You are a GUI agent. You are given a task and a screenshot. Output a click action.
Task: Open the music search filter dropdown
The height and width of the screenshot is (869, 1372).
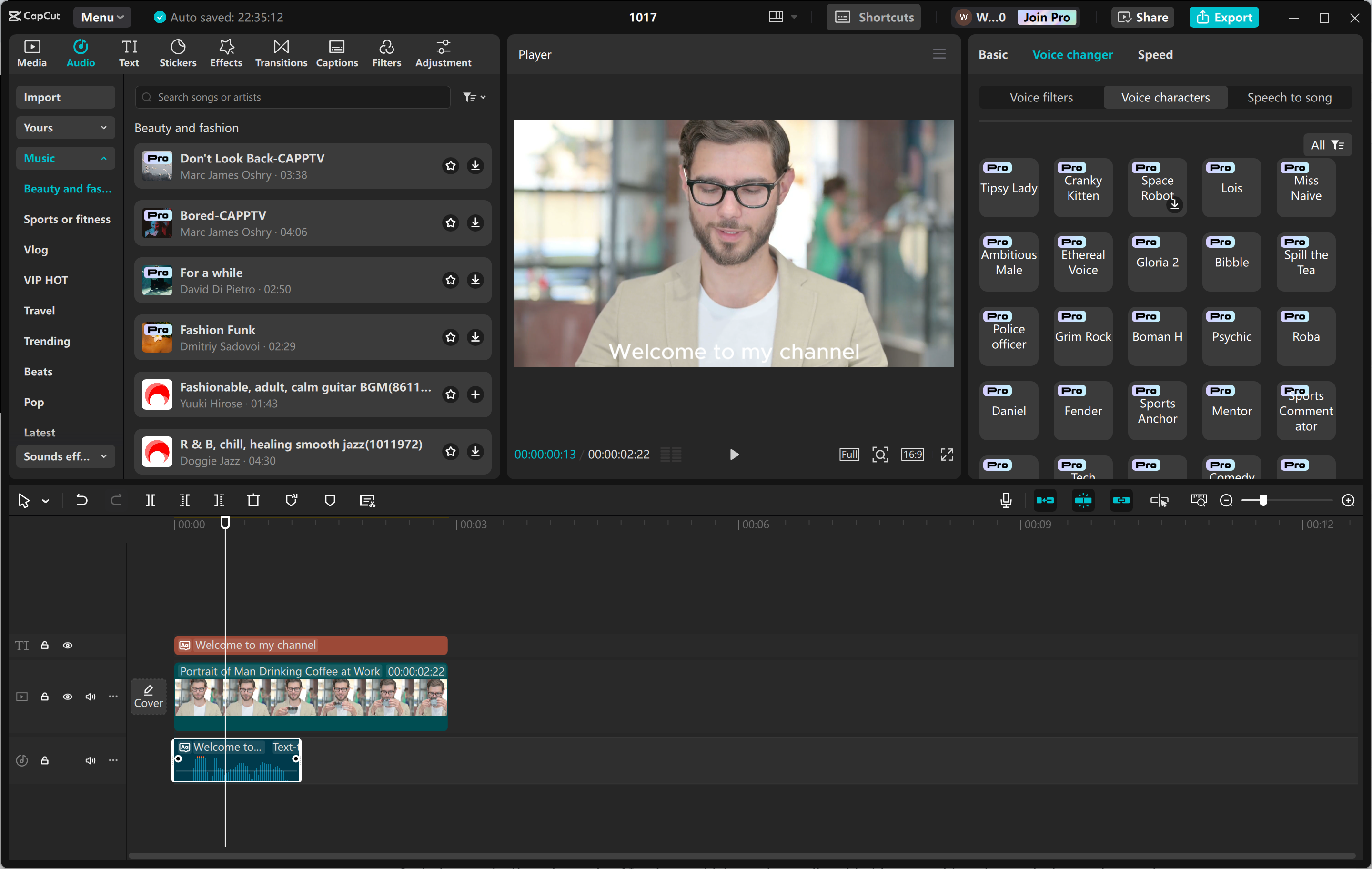(474, 98)
